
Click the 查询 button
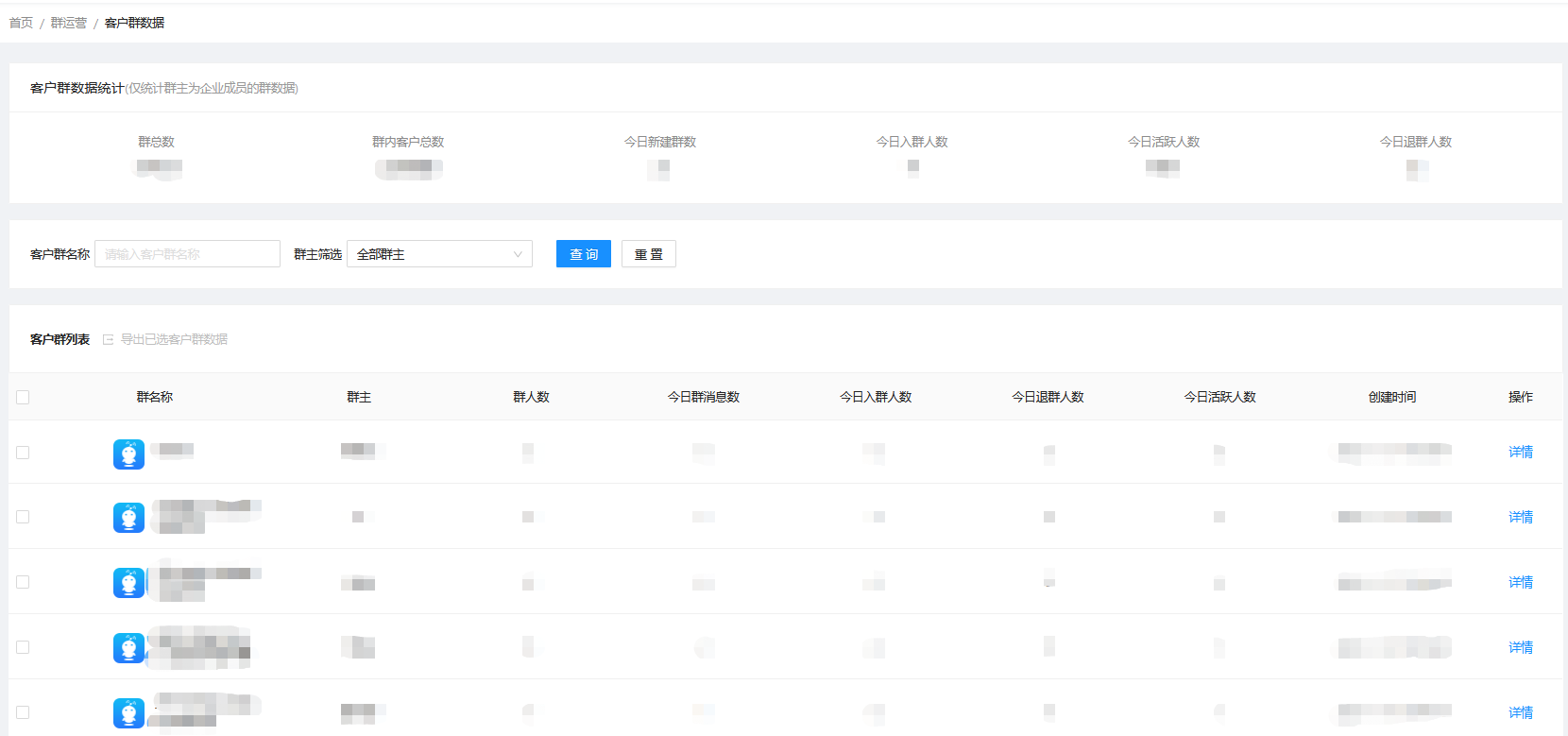pos(584,254)
